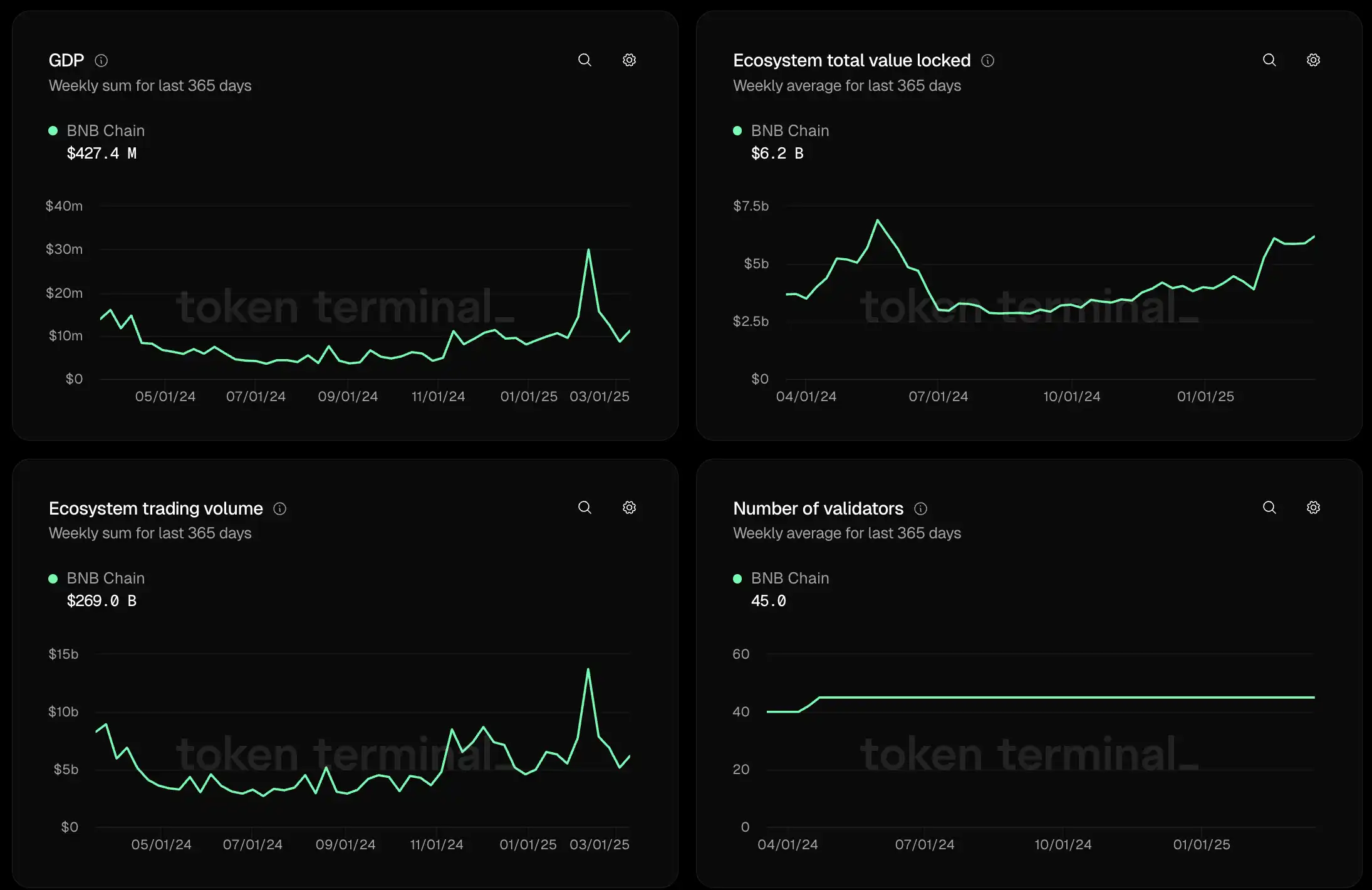This screenshot has height=890, width=1372.
Task: Click info icon next to GDP title
Action: coord(101,61)
